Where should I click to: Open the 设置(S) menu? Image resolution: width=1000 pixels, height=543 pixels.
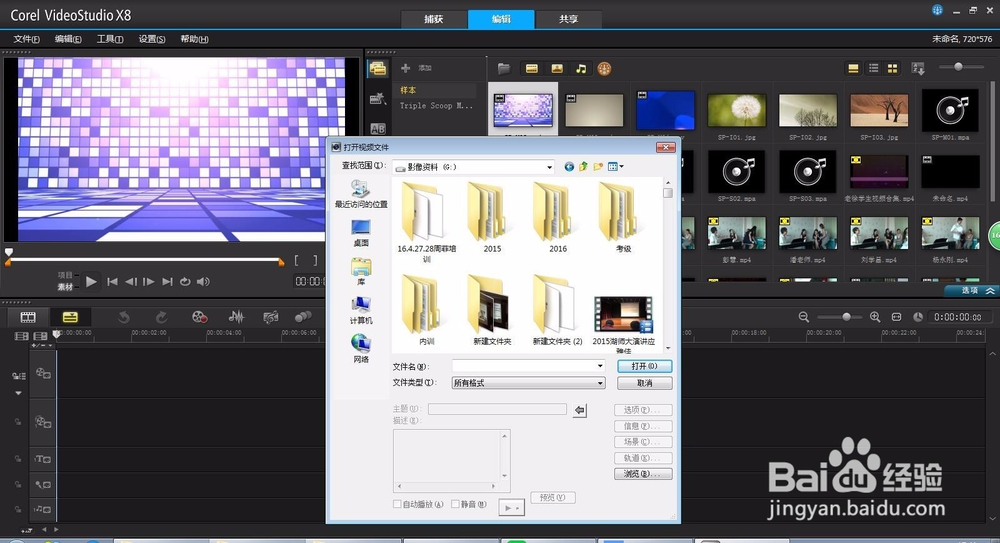[152, 39]
